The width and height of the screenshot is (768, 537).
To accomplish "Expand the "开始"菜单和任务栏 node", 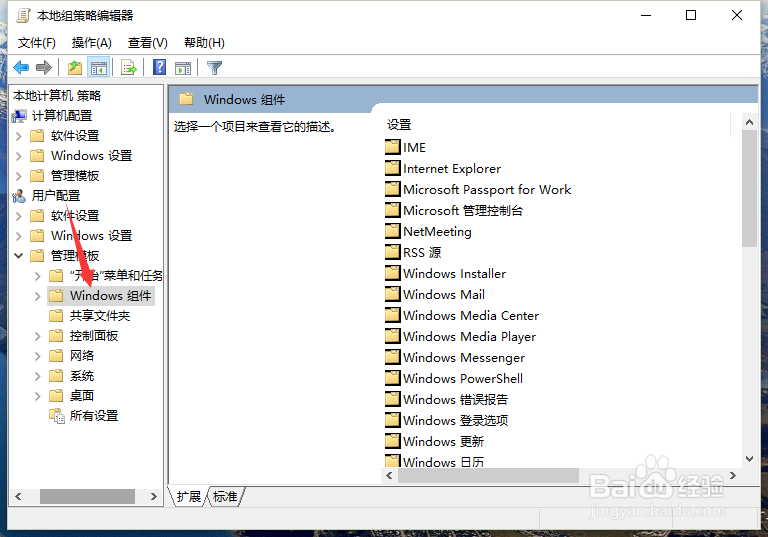I will click(38, 276).
